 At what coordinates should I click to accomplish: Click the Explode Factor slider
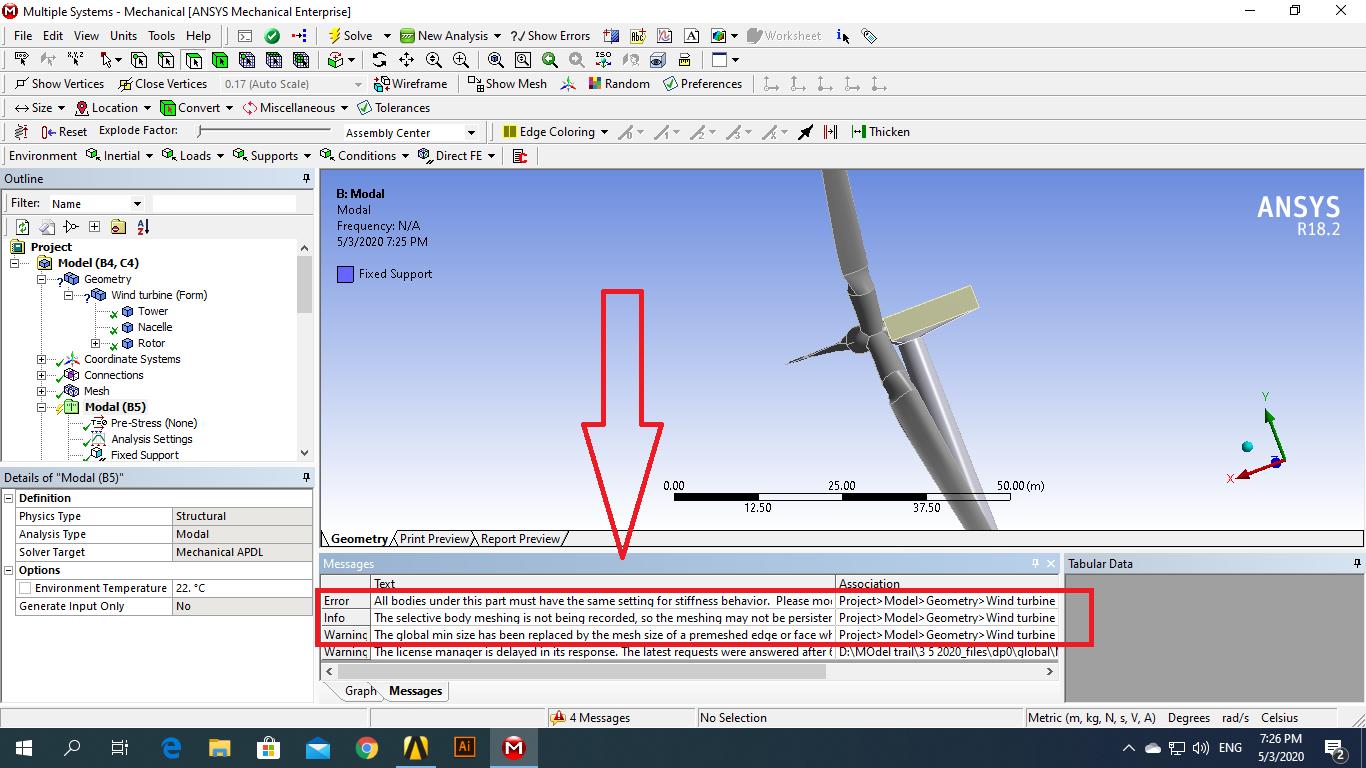click(264, 131)
